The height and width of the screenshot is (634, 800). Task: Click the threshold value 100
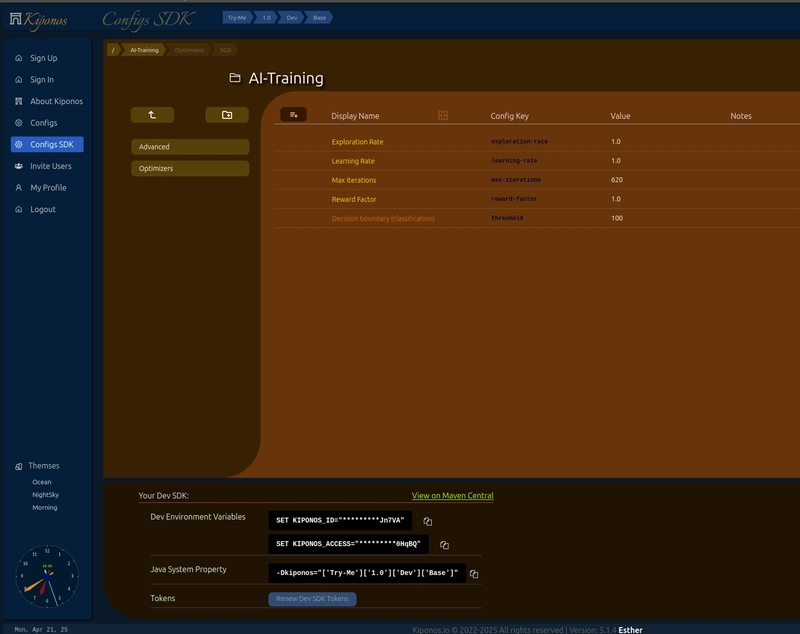pos(617,218)
